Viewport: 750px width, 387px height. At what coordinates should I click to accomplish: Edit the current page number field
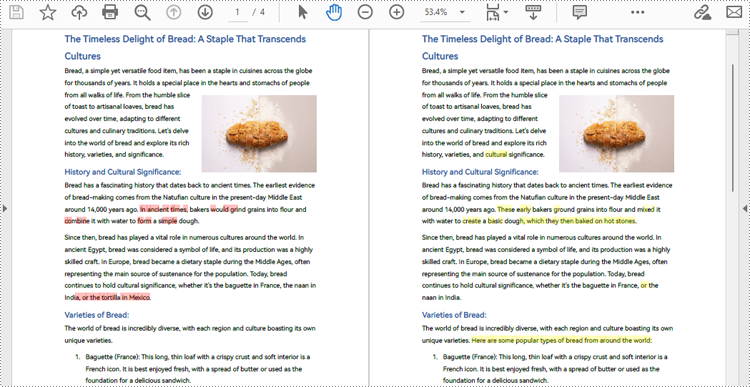pos(238,12)
